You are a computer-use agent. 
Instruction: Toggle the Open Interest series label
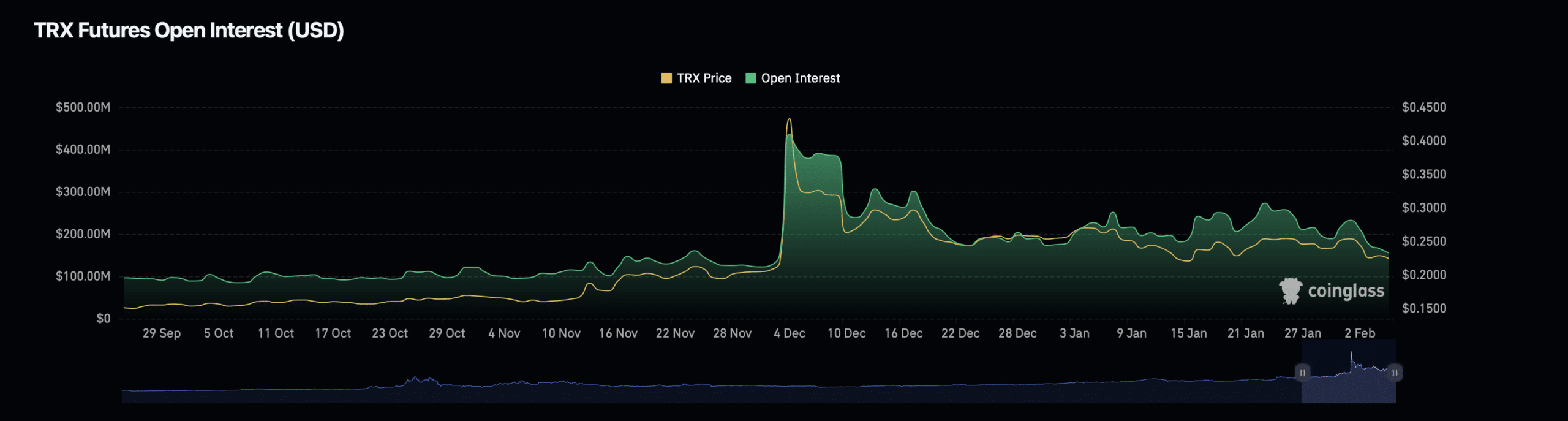(x=800, y=78)
